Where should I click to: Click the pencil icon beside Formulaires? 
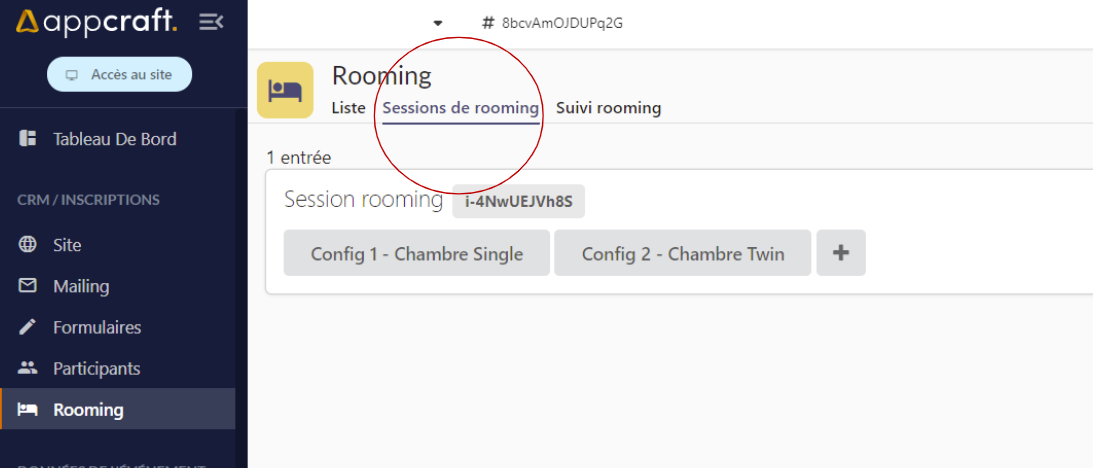pos(28,327)
